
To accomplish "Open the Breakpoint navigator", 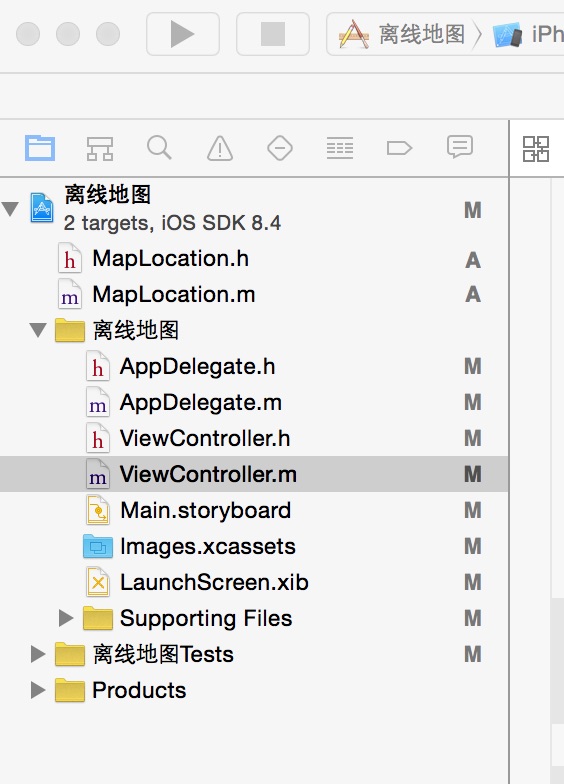I will (x=400, y=148).
